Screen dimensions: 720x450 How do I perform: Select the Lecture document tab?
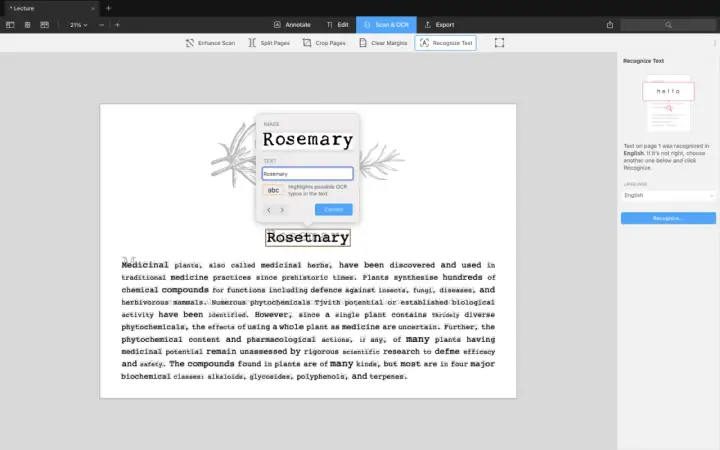point(51,8)
